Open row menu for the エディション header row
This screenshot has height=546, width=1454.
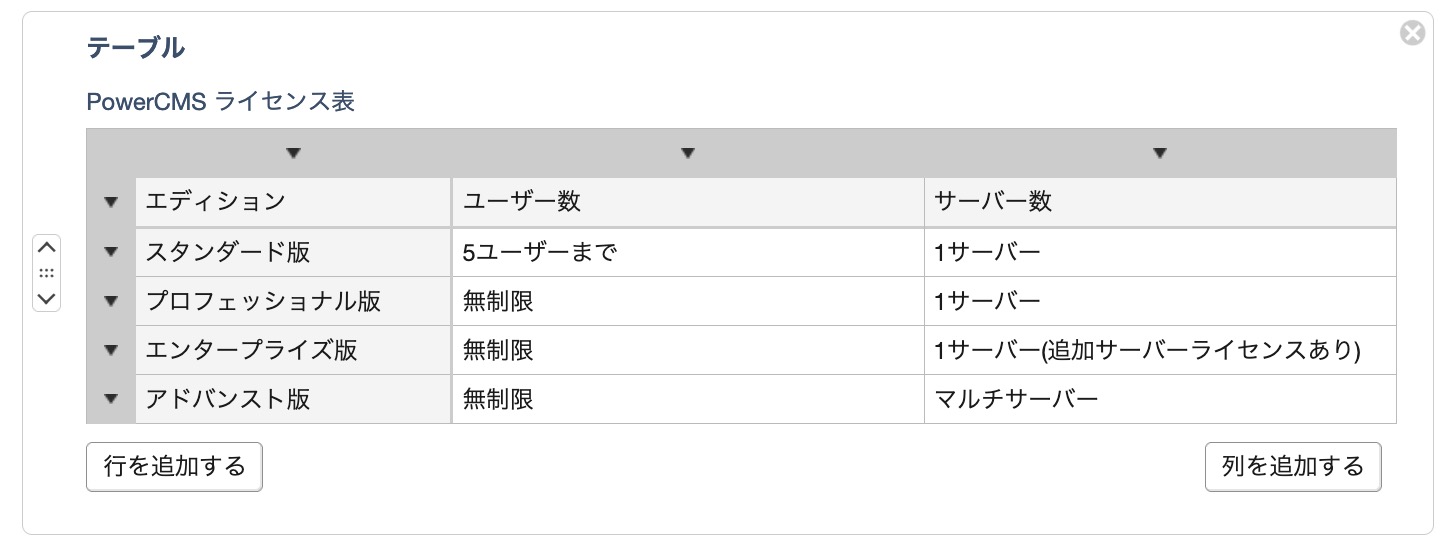click(111, 203)
